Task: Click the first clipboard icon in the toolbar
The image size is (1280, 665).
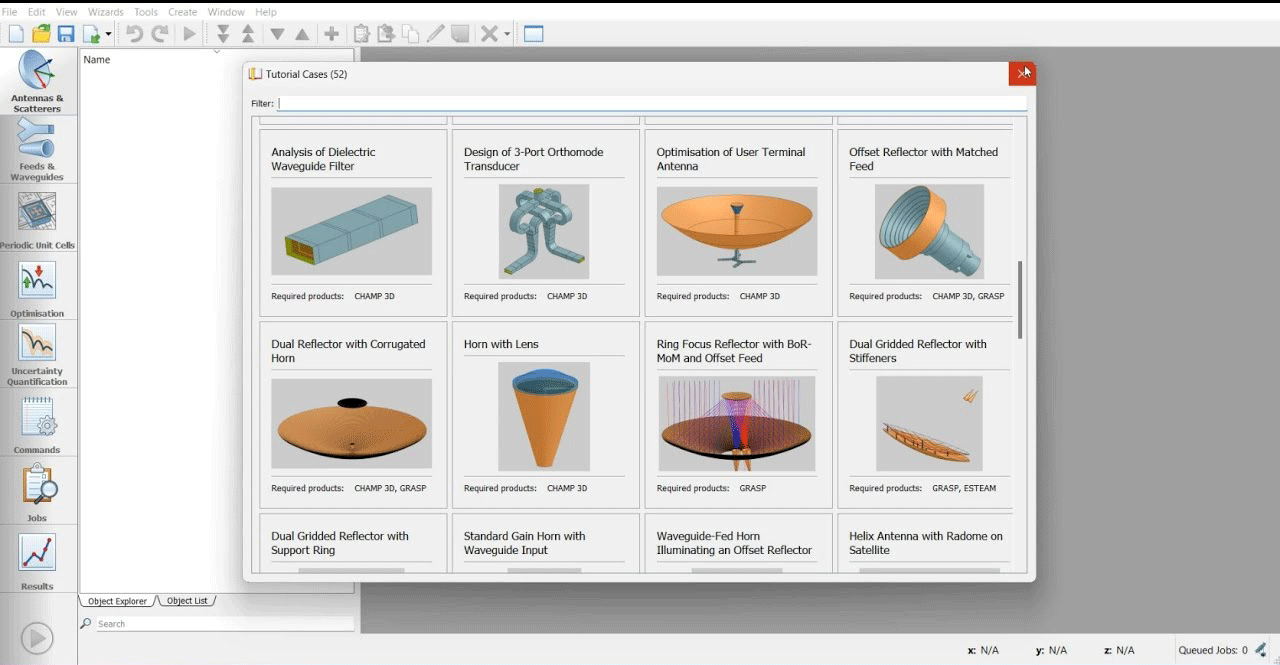Action: 362,34
